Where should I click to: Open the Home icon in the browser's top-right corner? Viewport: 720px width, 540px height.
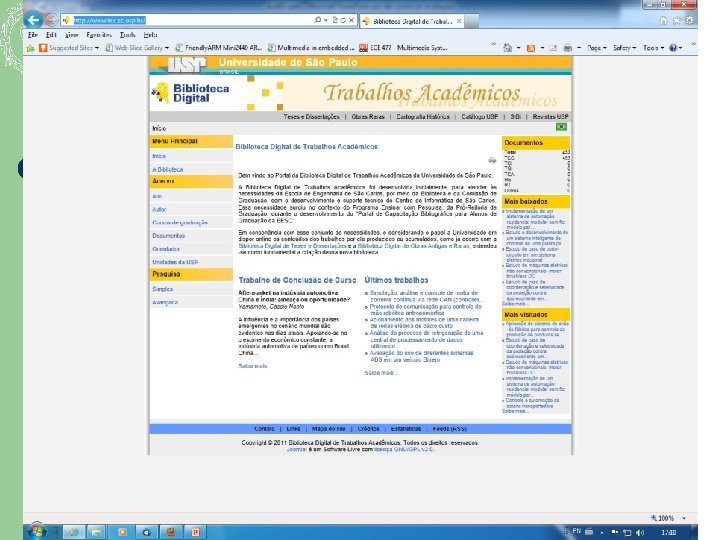point(663,20)
